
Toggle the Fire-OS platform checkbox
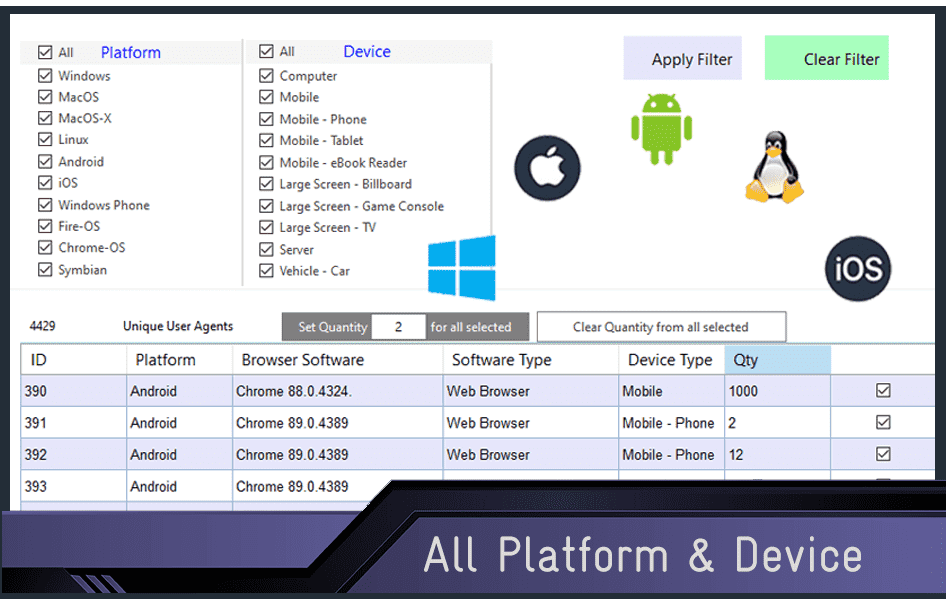[45, 227]
